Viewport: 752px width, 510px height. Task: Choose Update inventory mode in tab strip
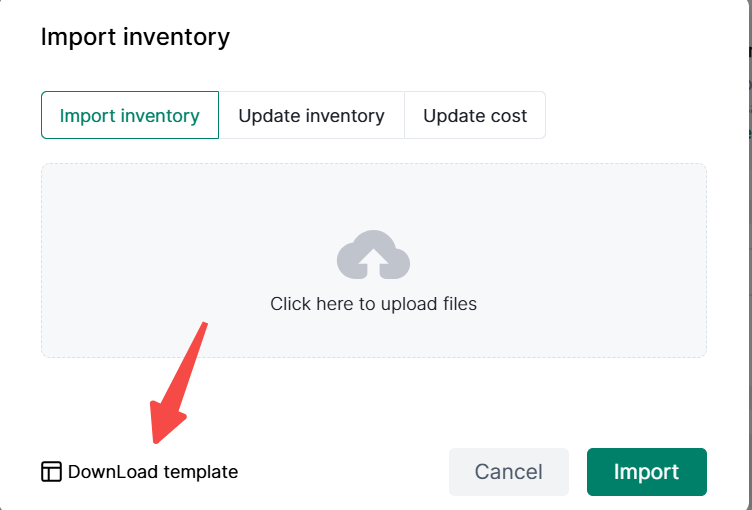tap(311, 116)
